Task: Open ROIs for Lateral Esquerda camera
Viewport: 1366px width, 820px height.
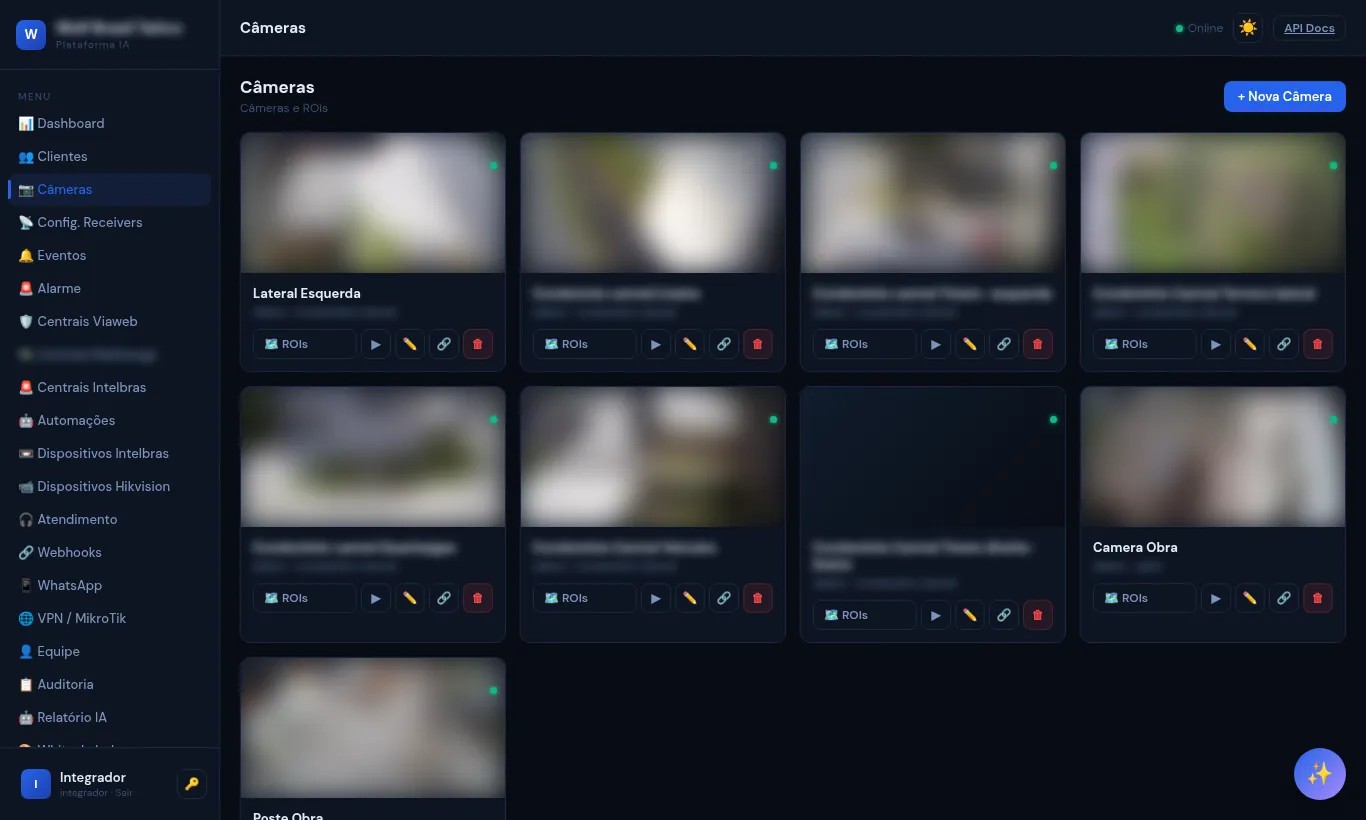Action: point(305,344)
